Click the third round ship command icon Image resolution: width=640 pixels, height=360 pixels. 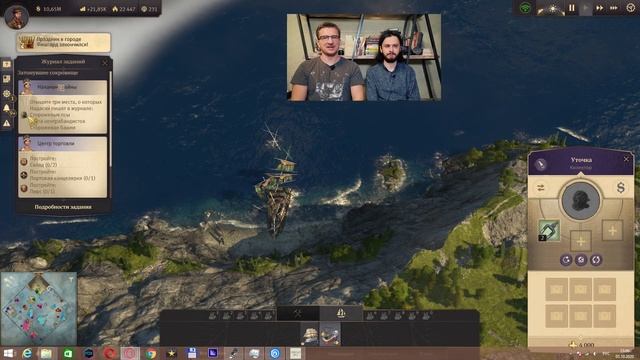pyautogui.click(x=596, y=260)
